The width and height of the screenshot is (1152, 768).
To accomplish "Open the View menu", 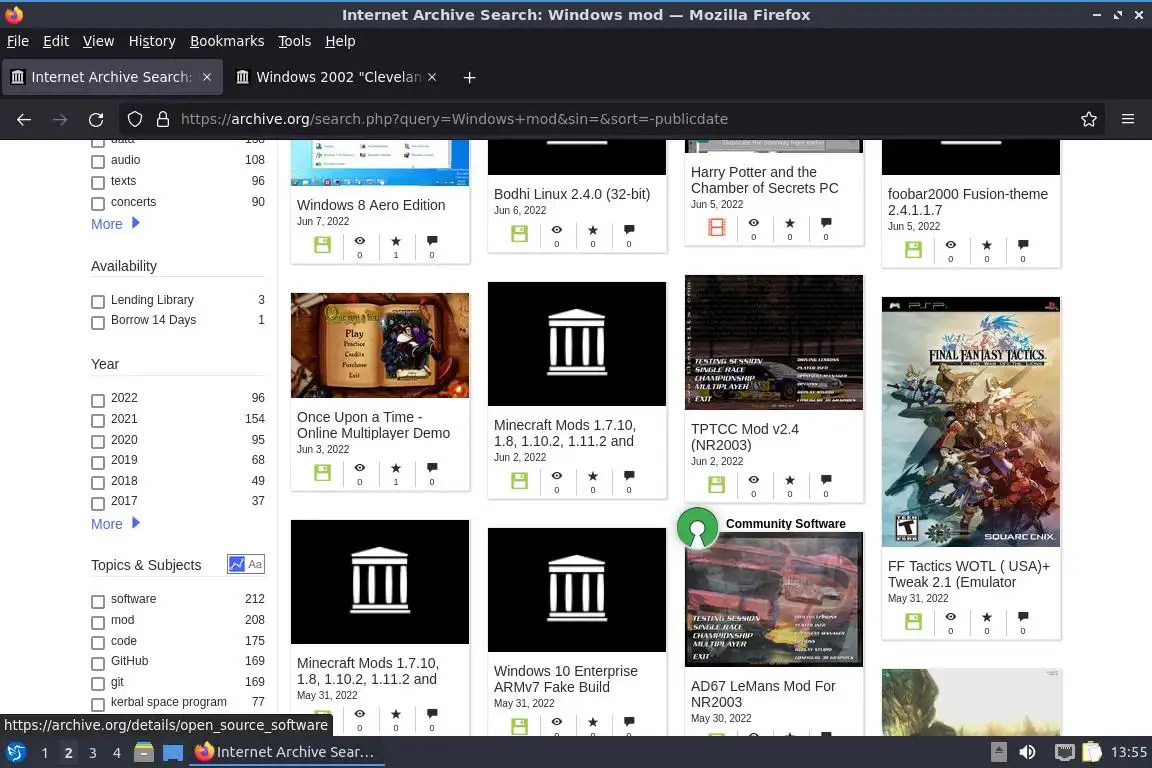I will (98, 41).
